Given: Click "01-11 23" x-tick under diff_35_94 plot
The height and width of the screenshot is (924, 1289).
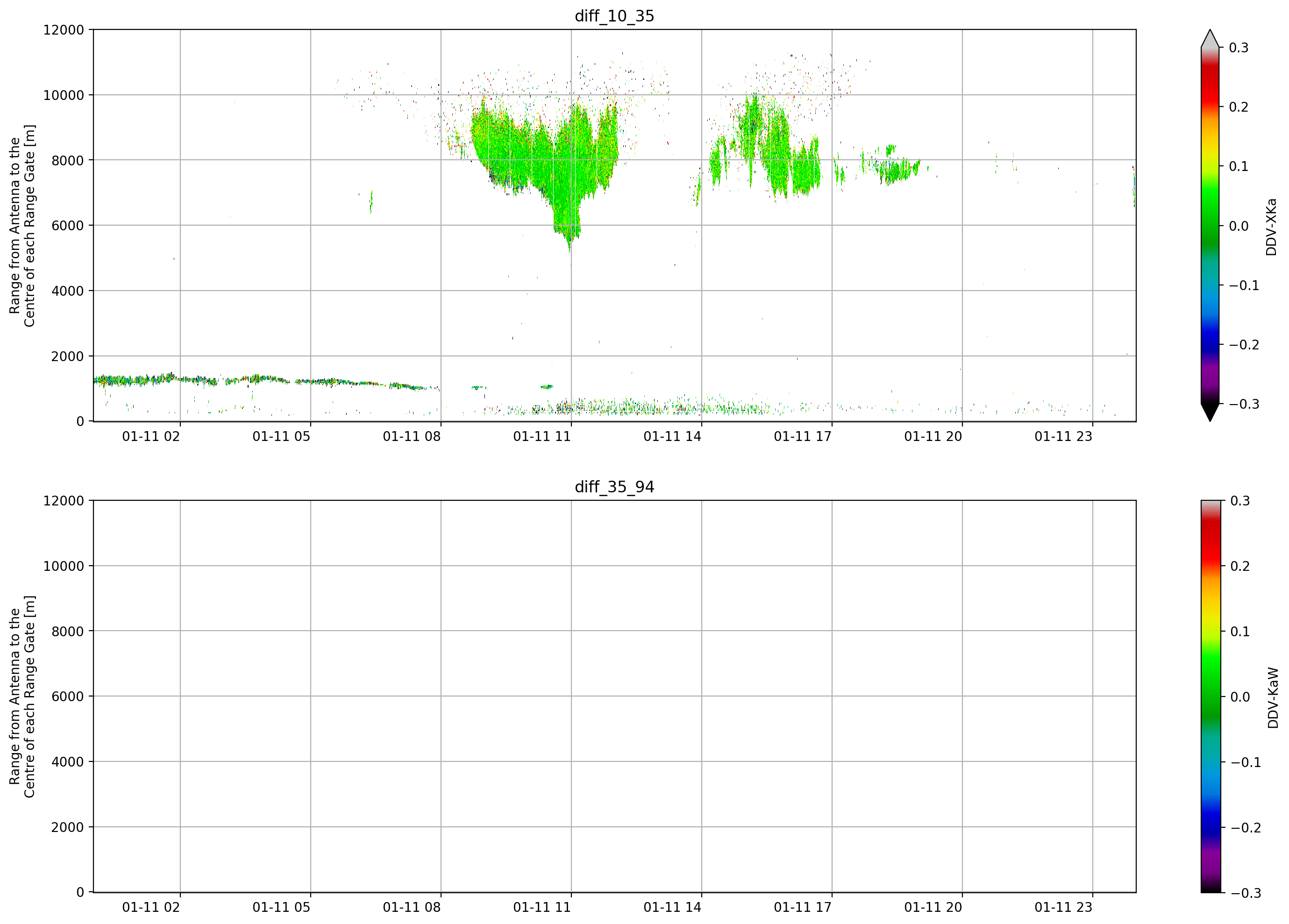Looking at the screenshot, I should click(x=1063, y=908).
